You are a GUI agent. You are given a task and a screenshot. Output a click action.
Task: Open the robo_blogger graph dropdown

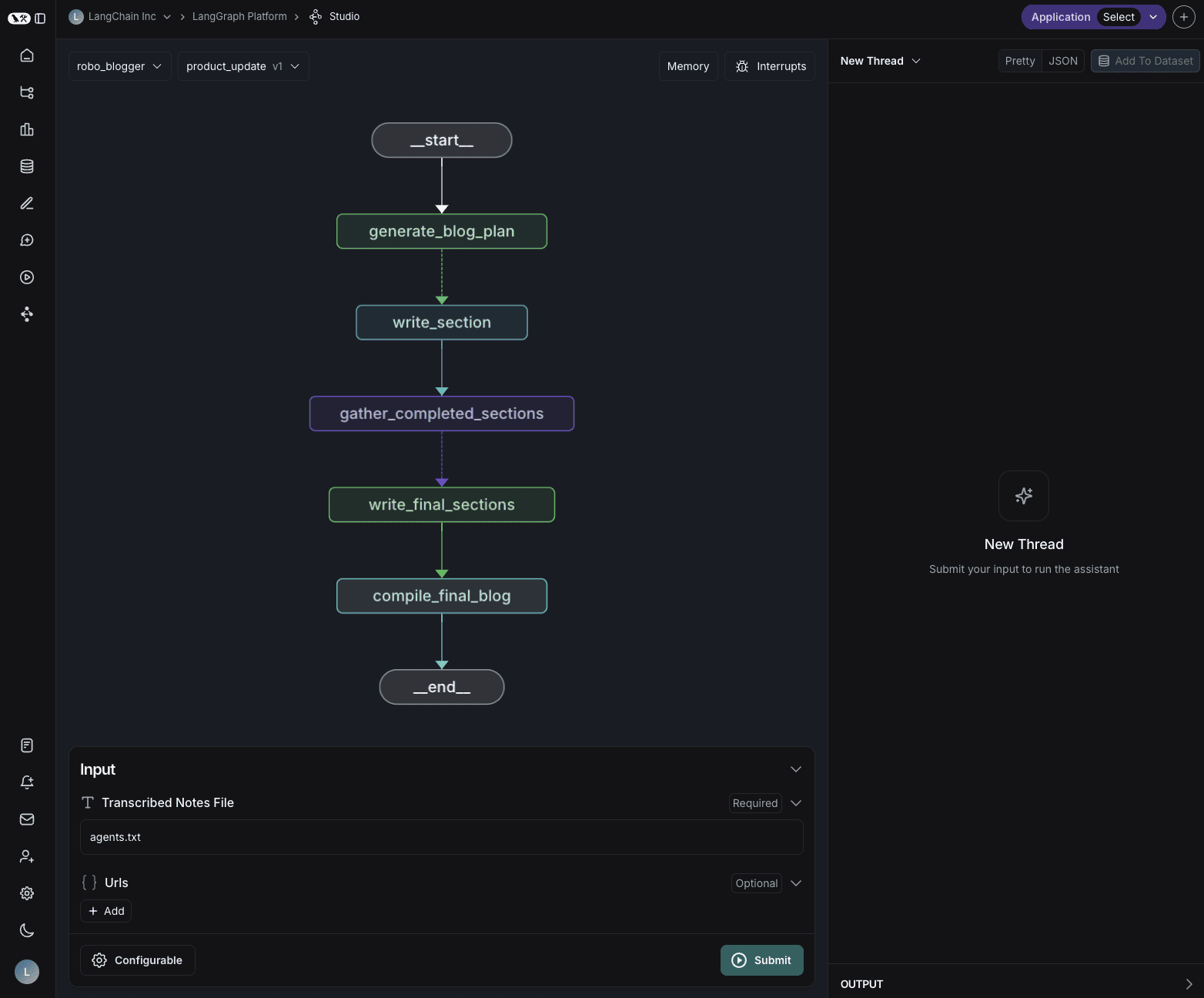point(120,66)
